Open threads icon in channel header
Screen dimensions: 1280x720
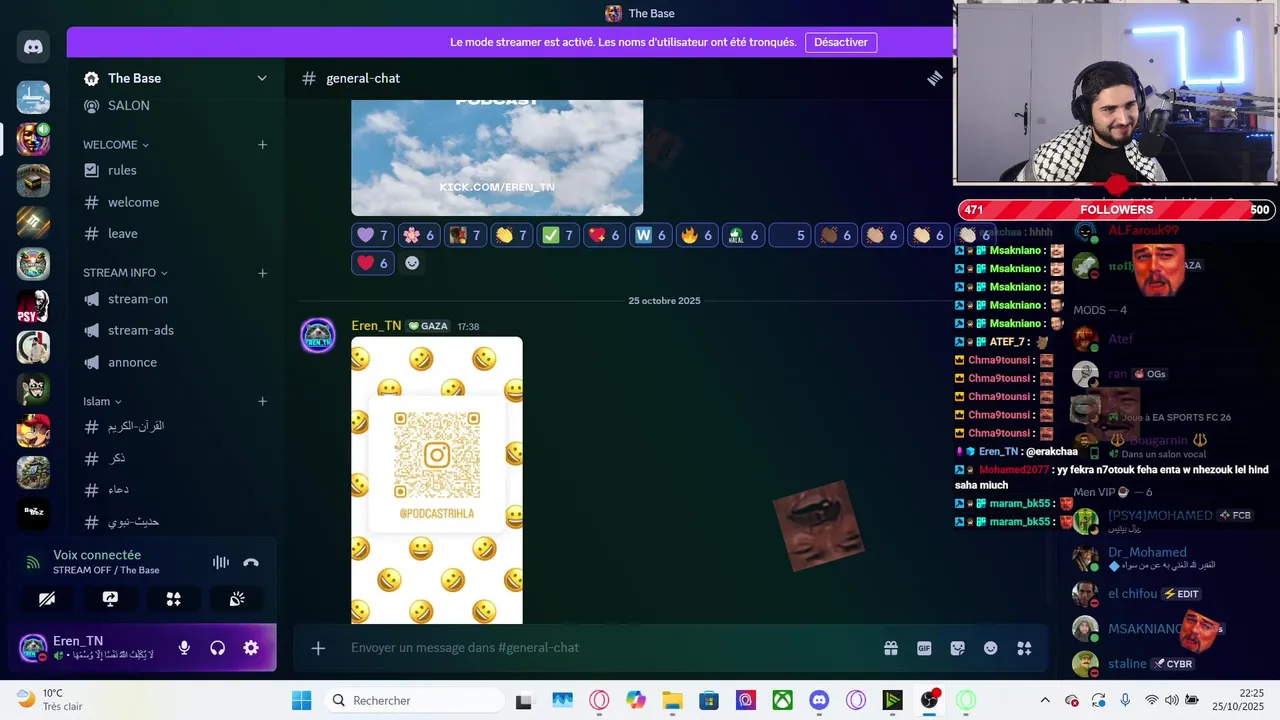pos(934,78)
